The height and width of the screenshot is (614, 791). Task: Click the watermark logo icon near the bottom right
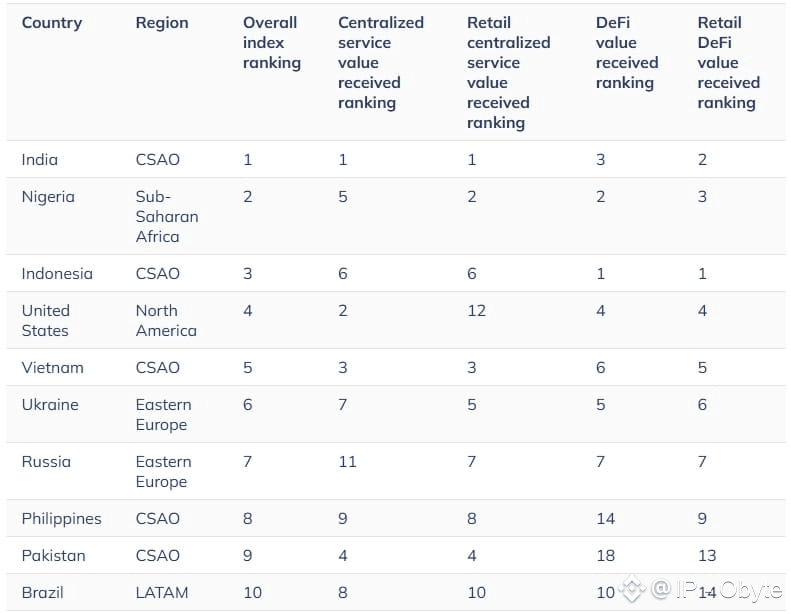(634, 591)
